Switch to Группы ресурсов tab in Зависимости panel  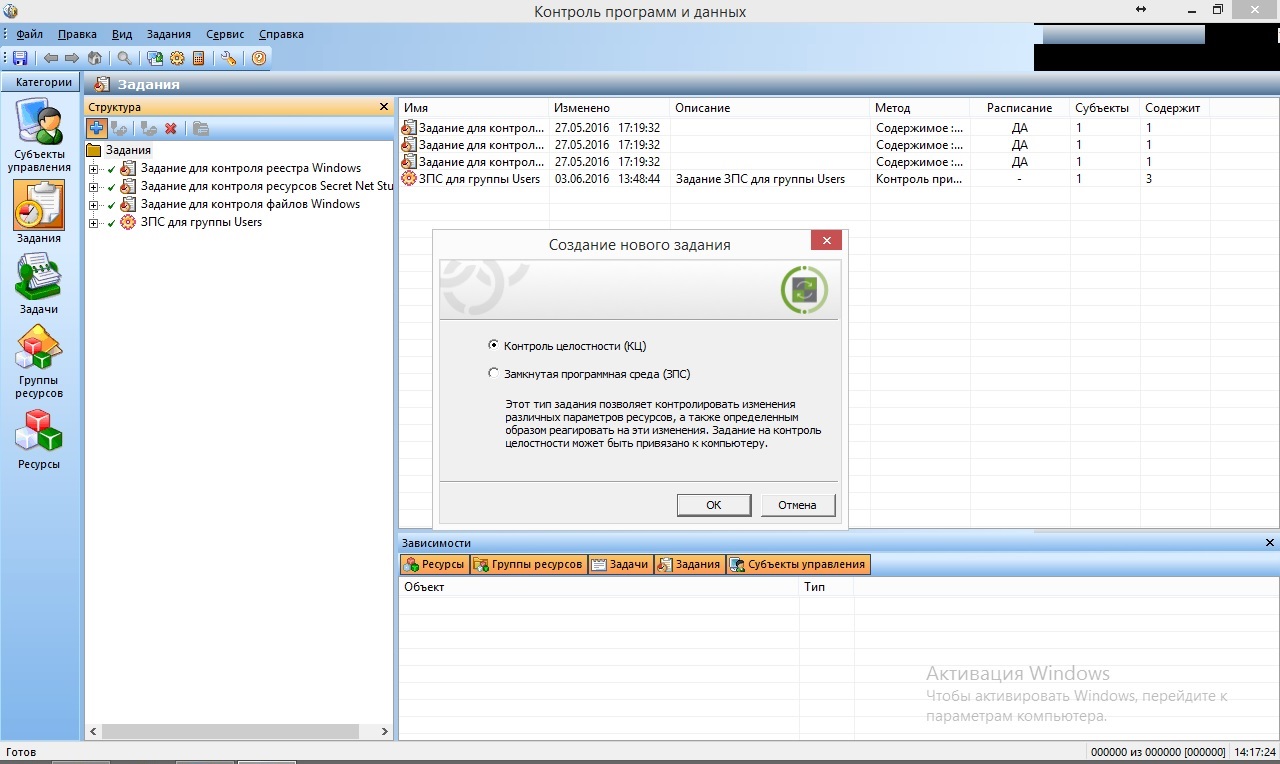pos(528,564)
